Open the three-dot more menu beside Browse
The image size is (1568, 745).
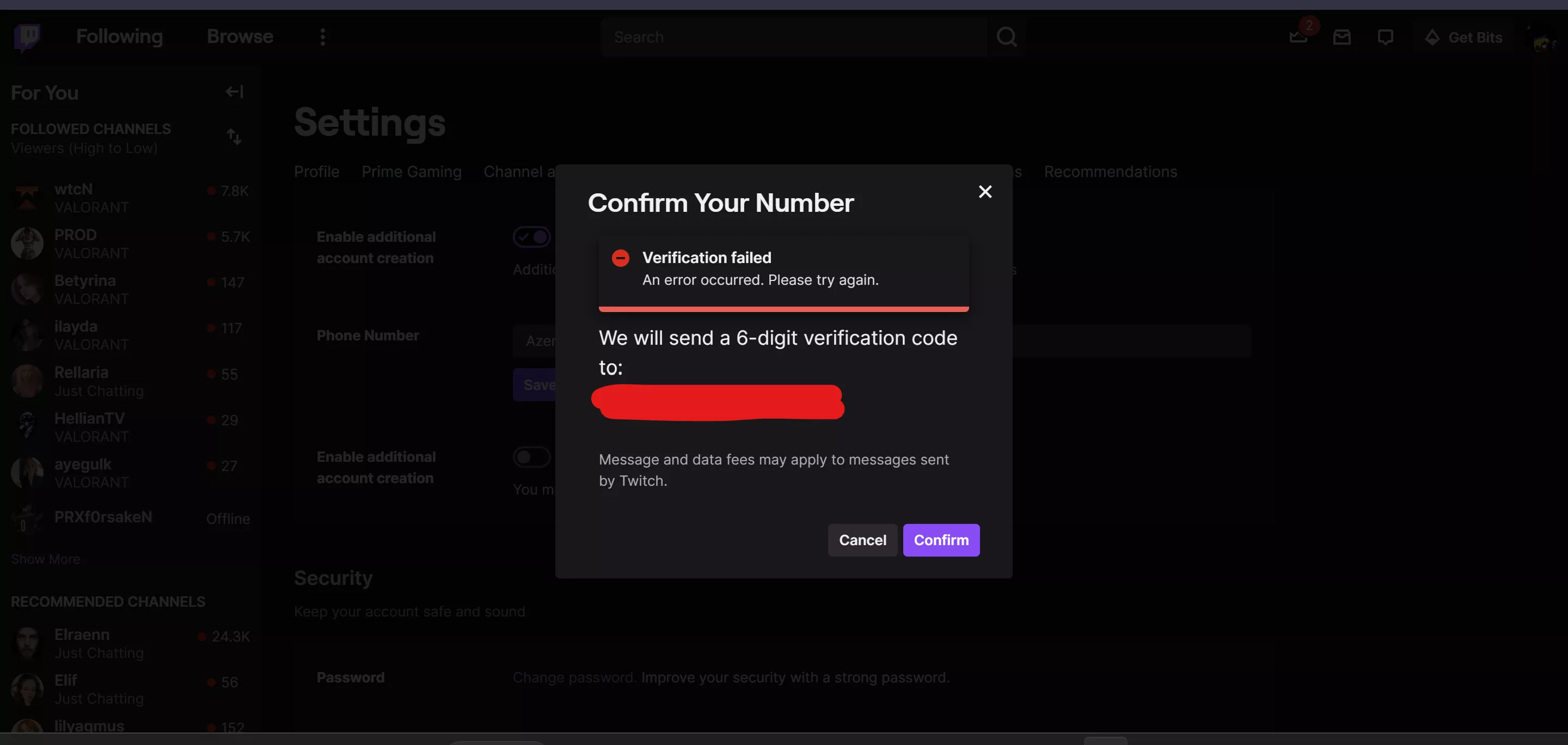pyautogui.click(x=322, y=36)
